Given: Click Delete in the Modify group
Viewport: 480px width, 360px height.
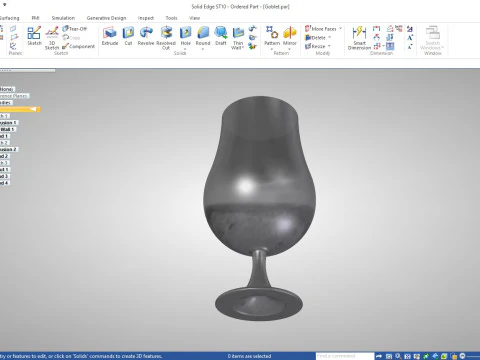Looking at the screenshot, I should click(x=315, y=37).
